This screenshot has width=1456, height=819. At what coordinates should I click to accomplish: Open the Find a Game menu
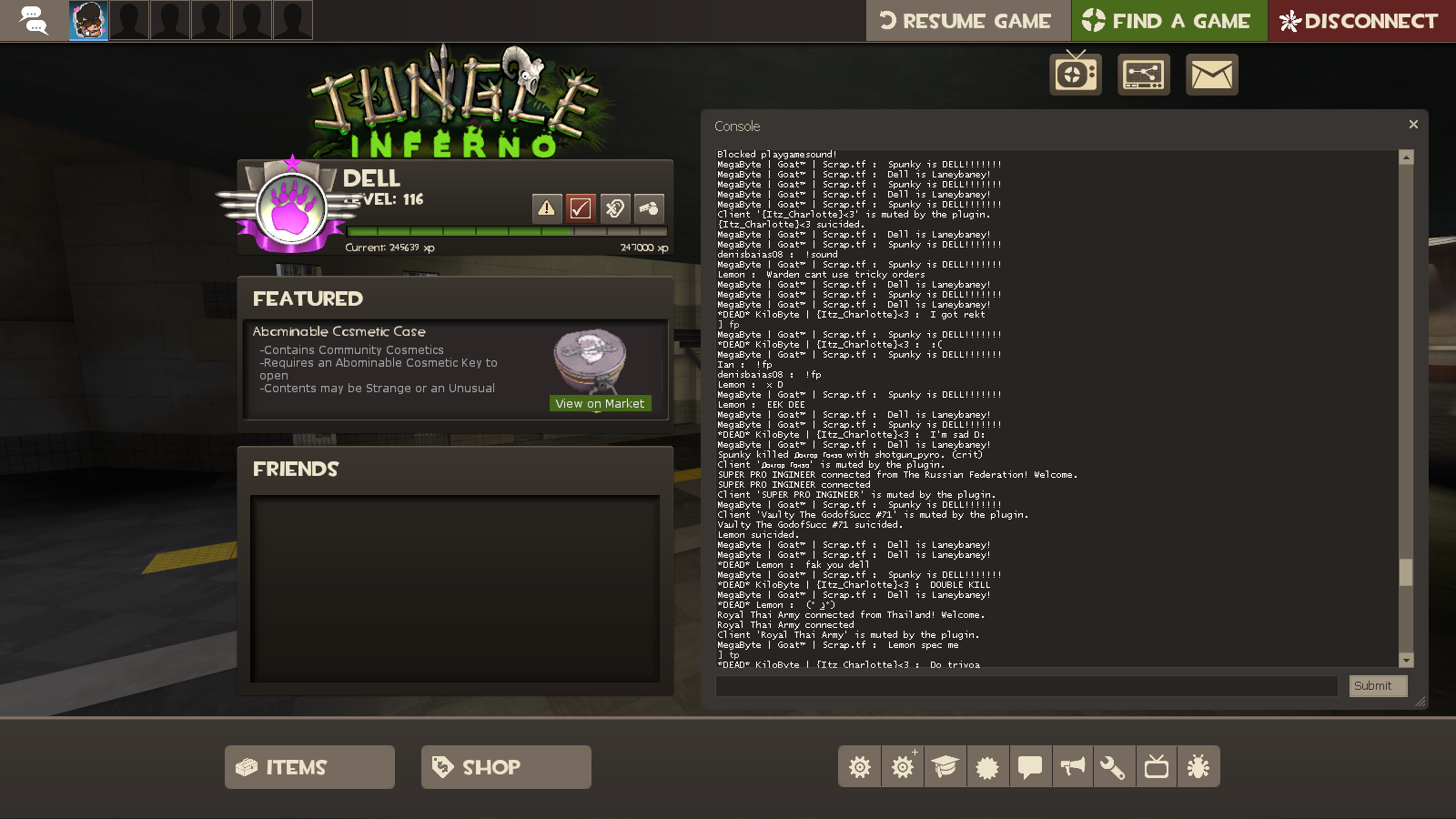pos(1169,20)
